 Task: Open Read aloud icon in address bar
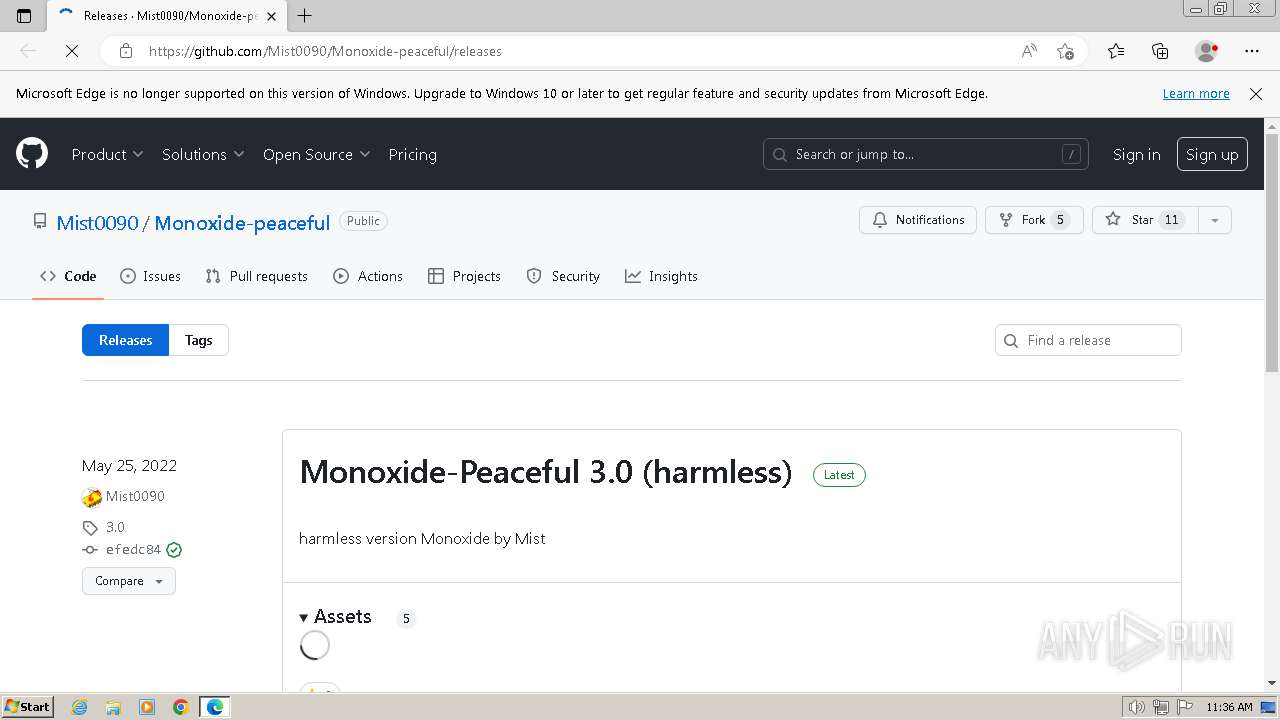[x=1029, y=51]
